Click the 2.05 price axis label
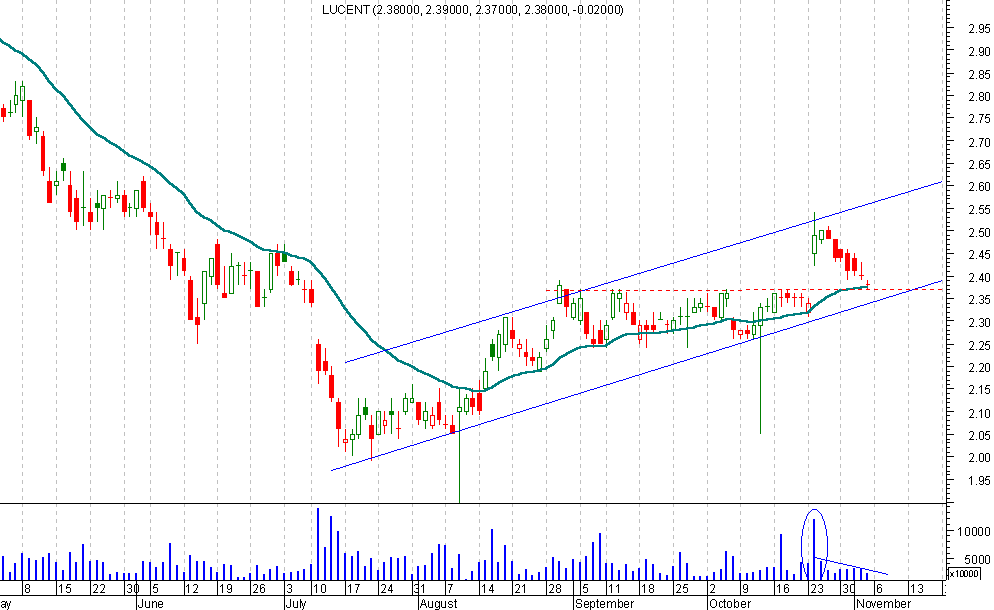This screenshot has height=610, width=994. (979, 436)
